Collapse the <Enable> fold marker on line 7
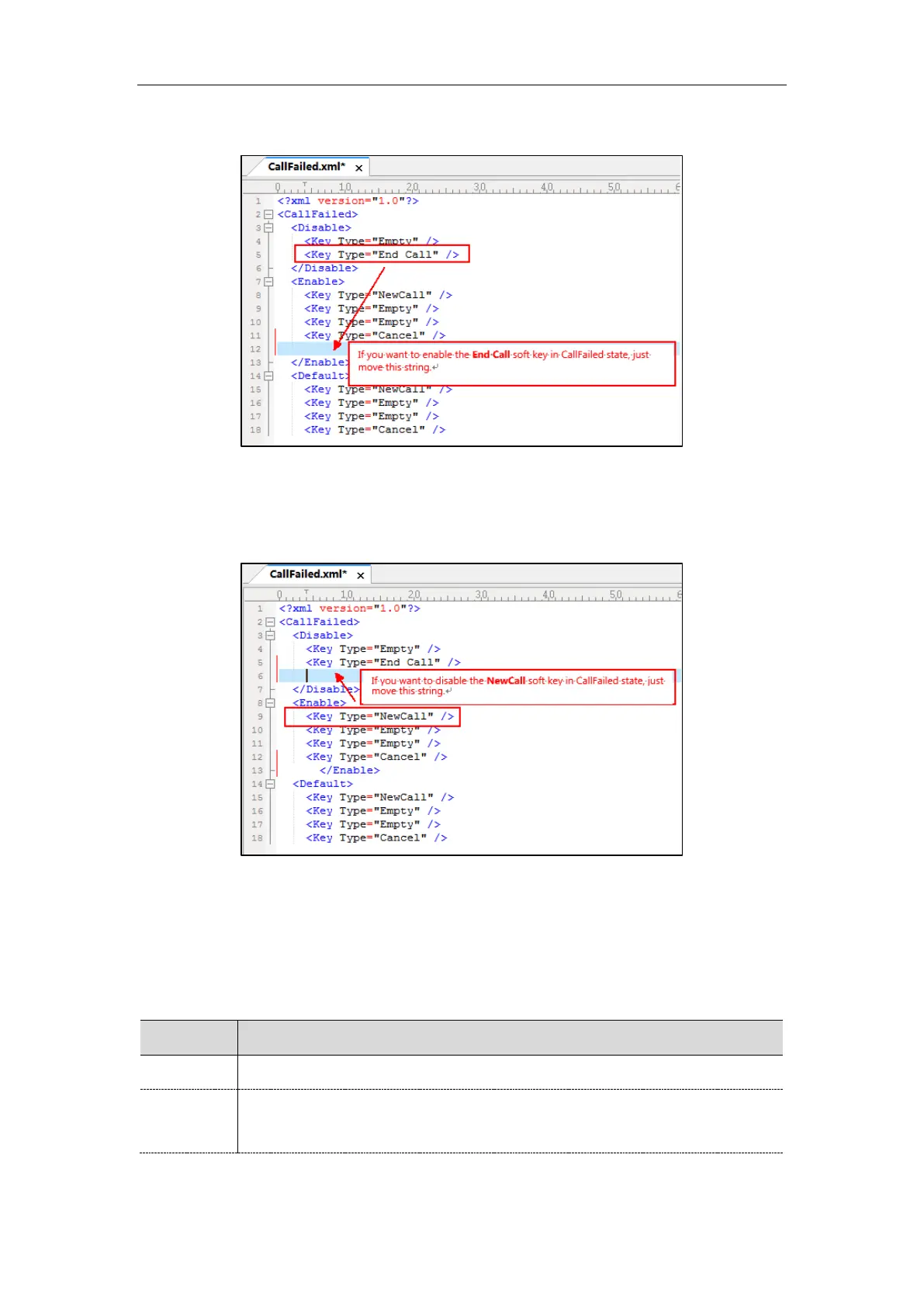 tap(268, 282)
